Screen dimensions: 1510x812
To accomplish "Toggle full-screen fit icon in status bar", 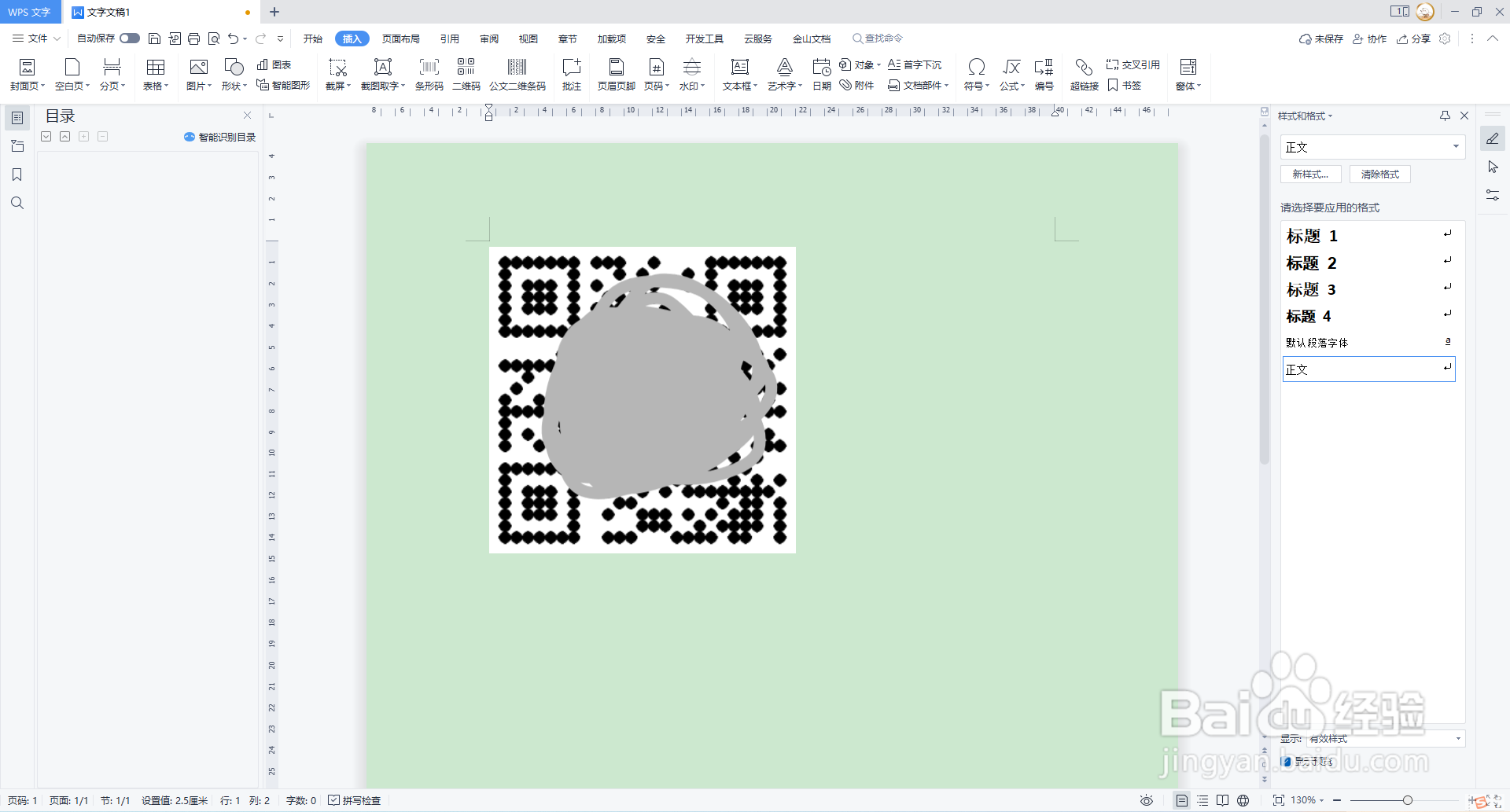I will point(1279,800).
